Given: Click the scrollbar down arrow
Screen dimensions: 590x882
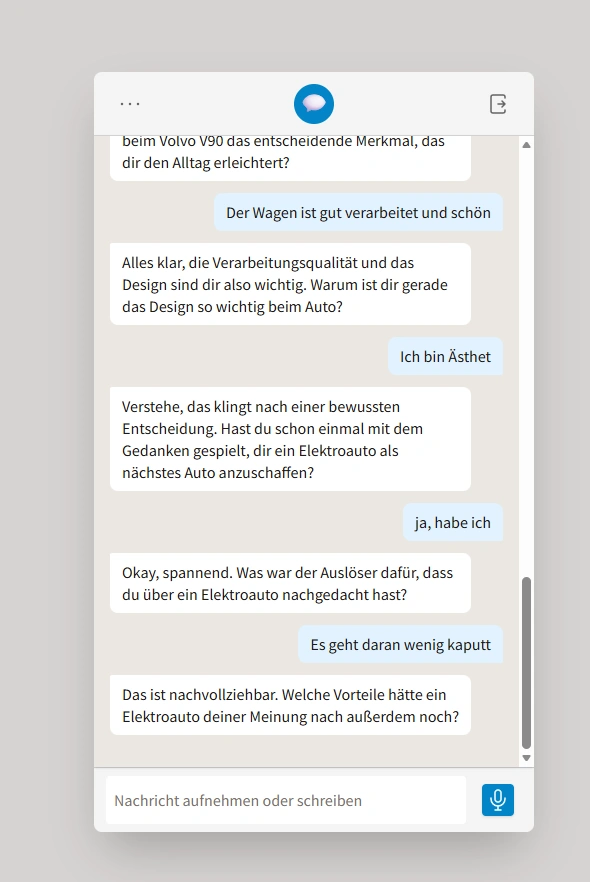Looking at the screenshot, I should point(526,758).
